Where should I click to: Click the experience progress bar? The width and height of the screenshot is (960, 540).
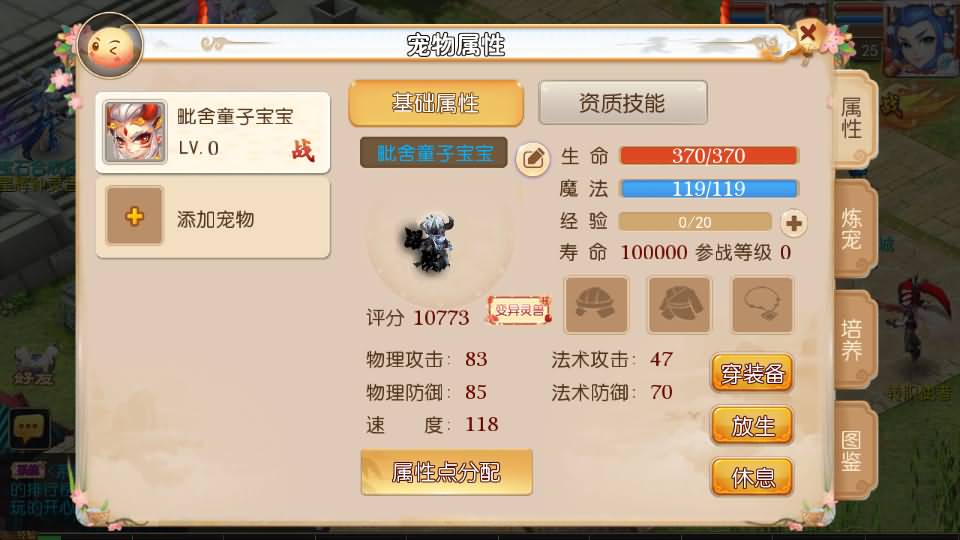click(x=695, y=222)
